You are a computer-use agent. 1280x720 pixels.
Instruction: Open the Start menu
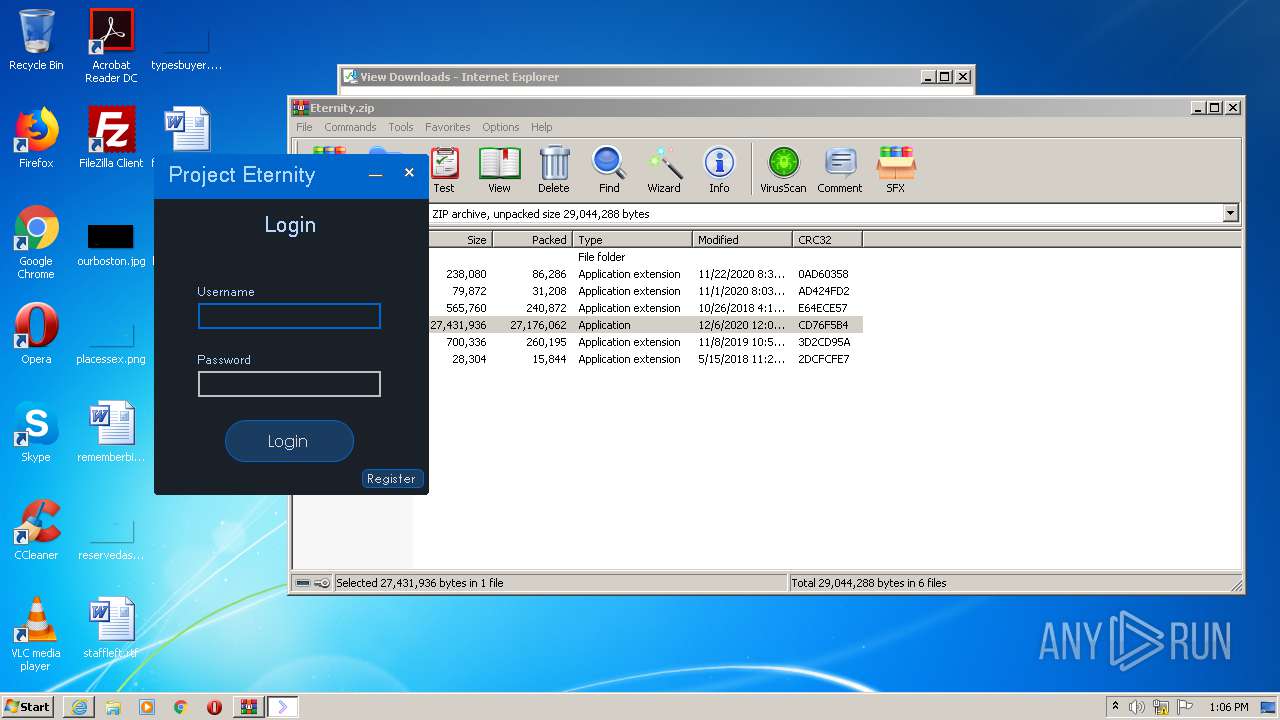click(27, 707)
